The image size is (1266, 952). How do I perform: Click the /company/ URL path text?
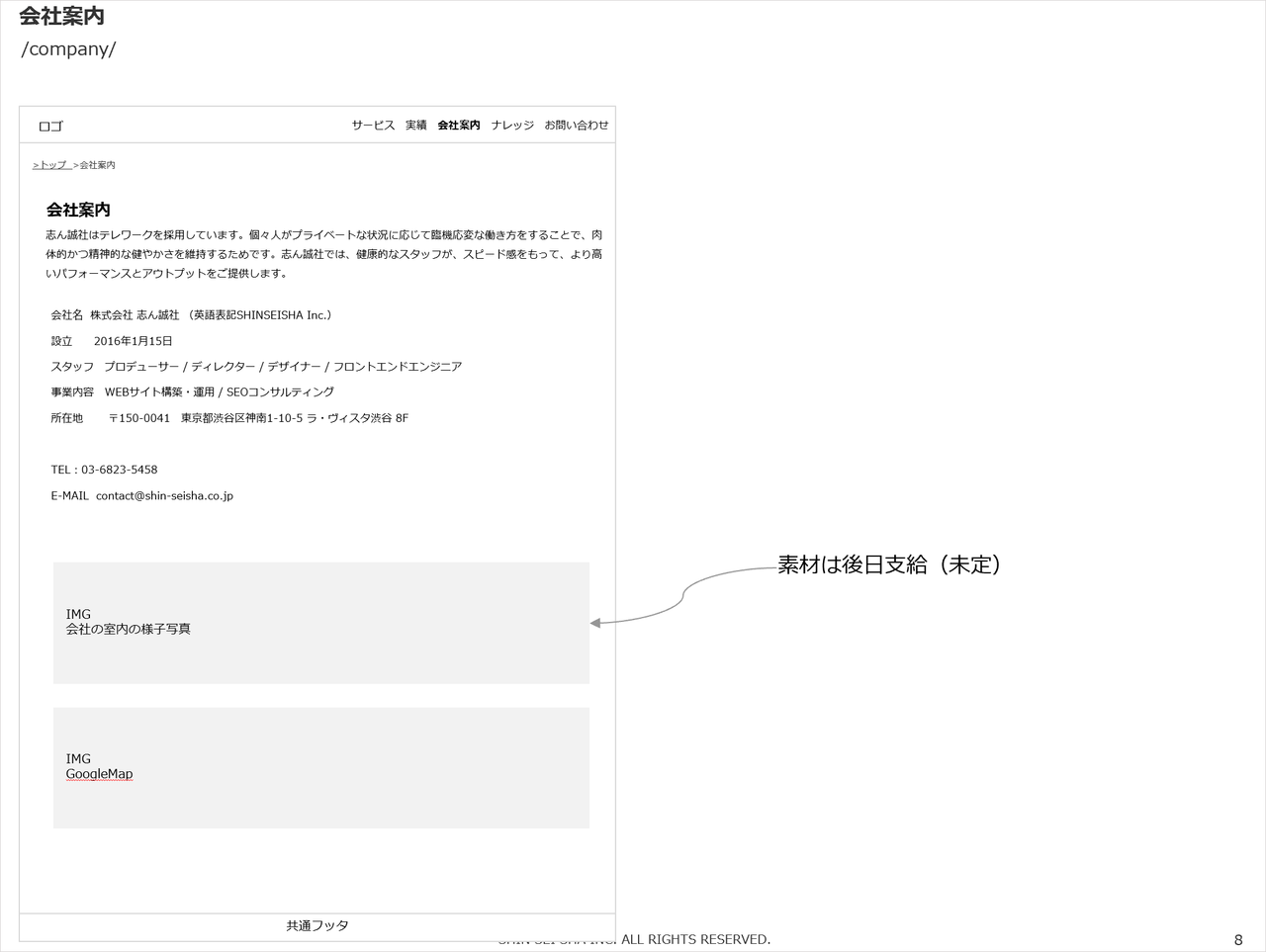68,49
